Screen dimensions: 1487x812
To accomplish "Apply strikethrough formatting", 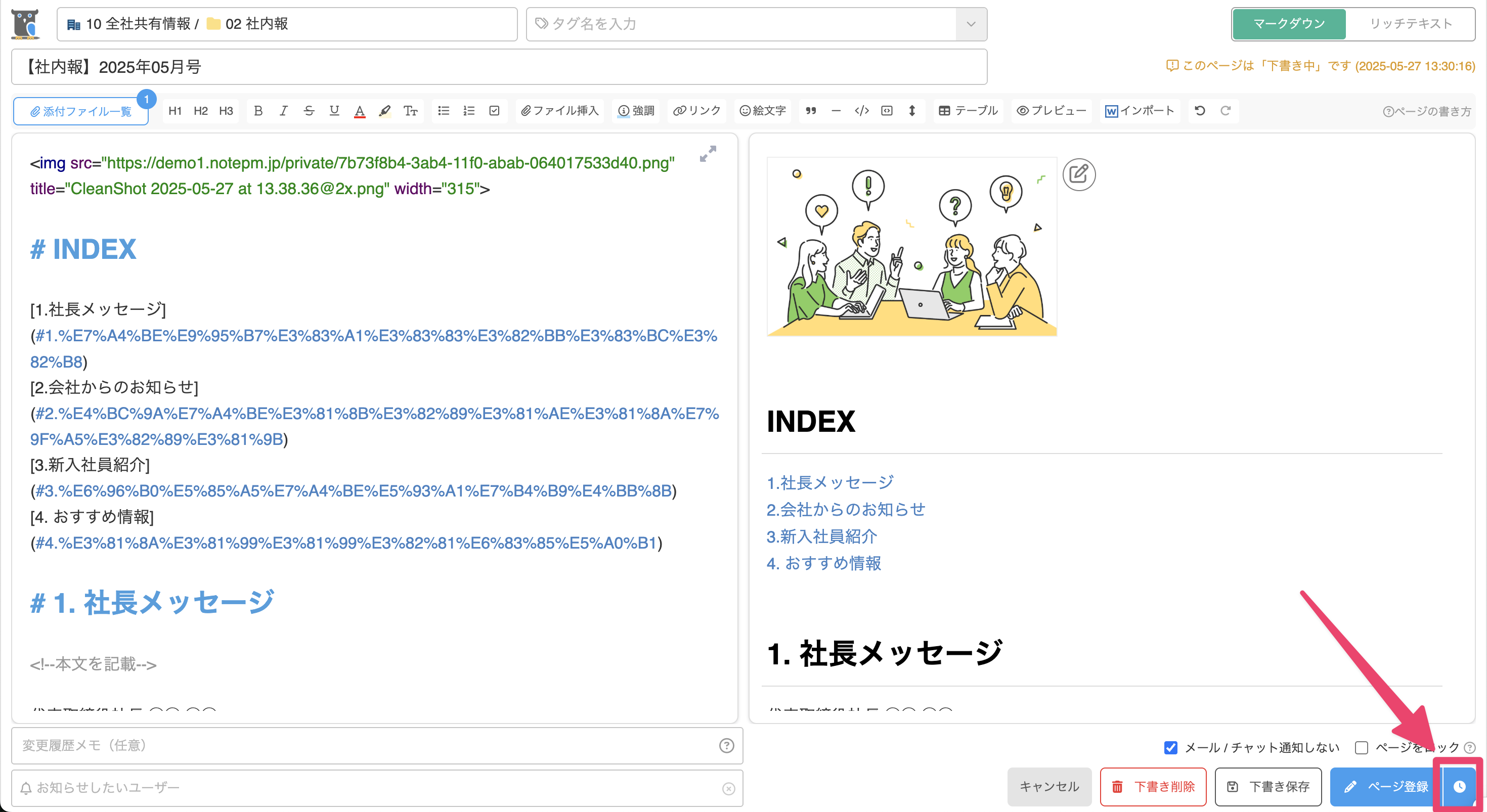I will coord(309,111).
